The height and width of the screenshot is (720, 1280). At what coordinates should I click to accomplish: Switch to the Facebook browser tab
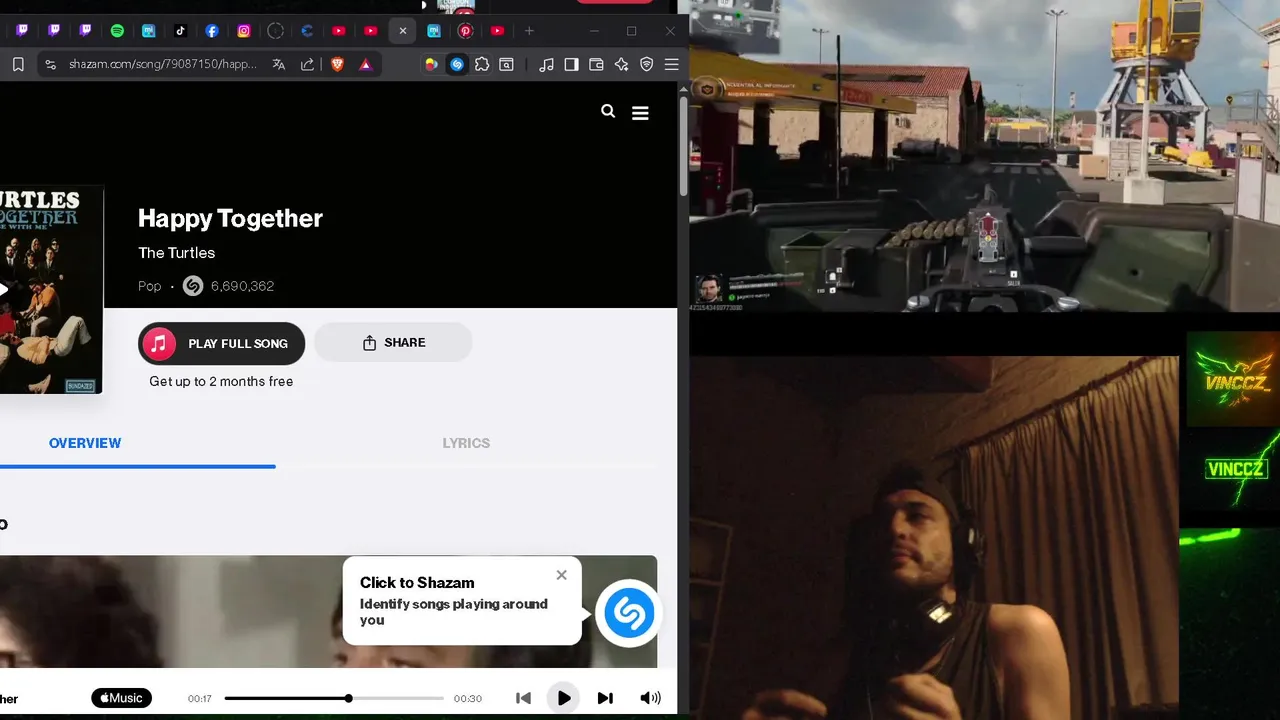coord(212,31)
